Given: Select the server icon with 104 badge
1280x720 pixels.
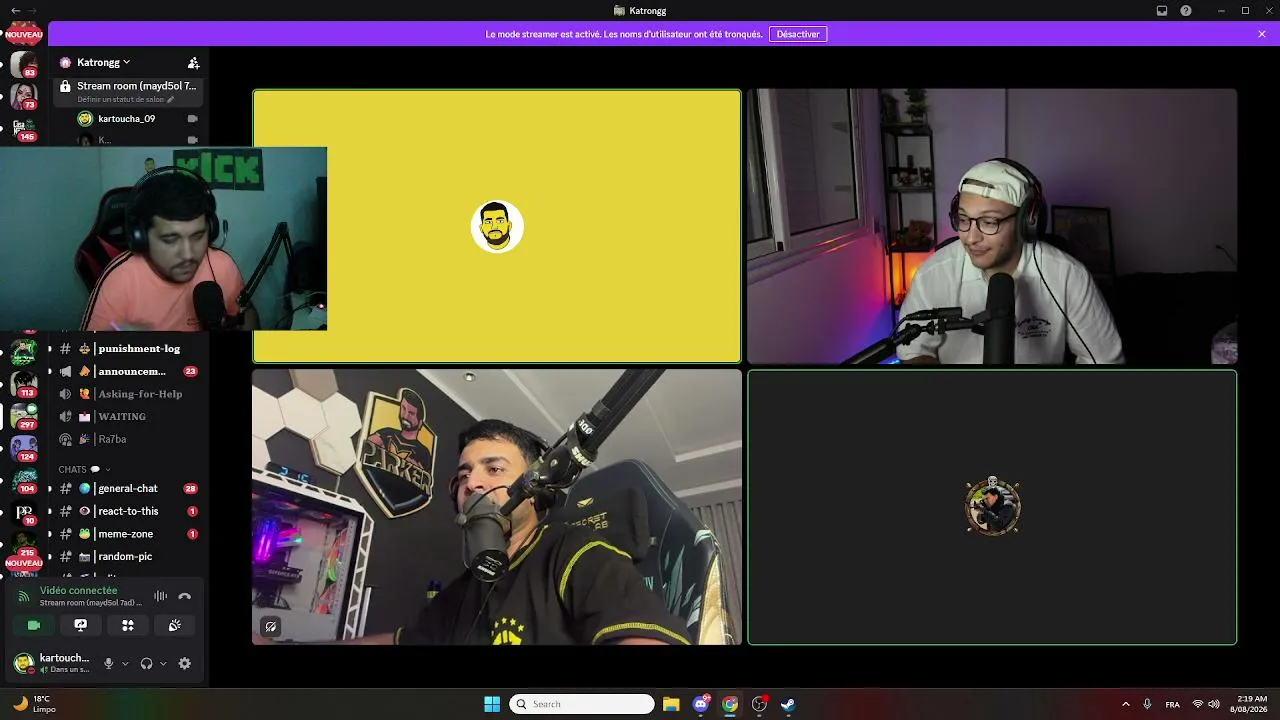Looking at the screenshot, I should [24, 480].
